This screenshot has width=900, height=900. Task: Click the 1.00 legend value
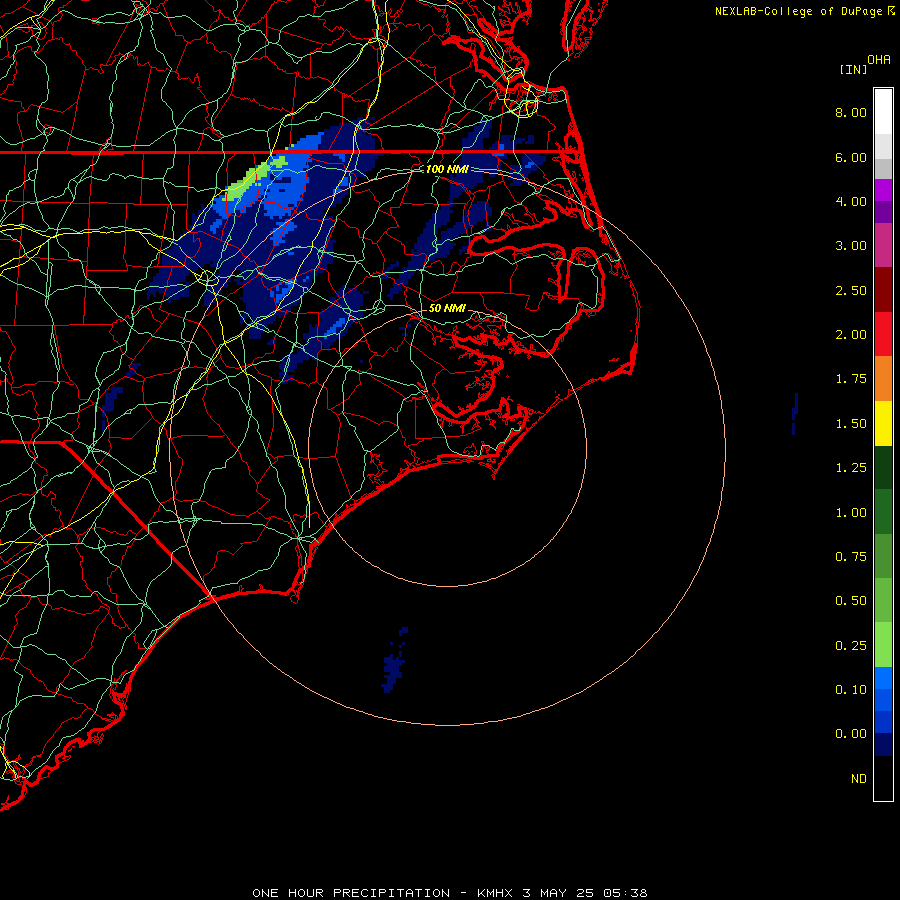pyautogui.click(x=851, y=513)
